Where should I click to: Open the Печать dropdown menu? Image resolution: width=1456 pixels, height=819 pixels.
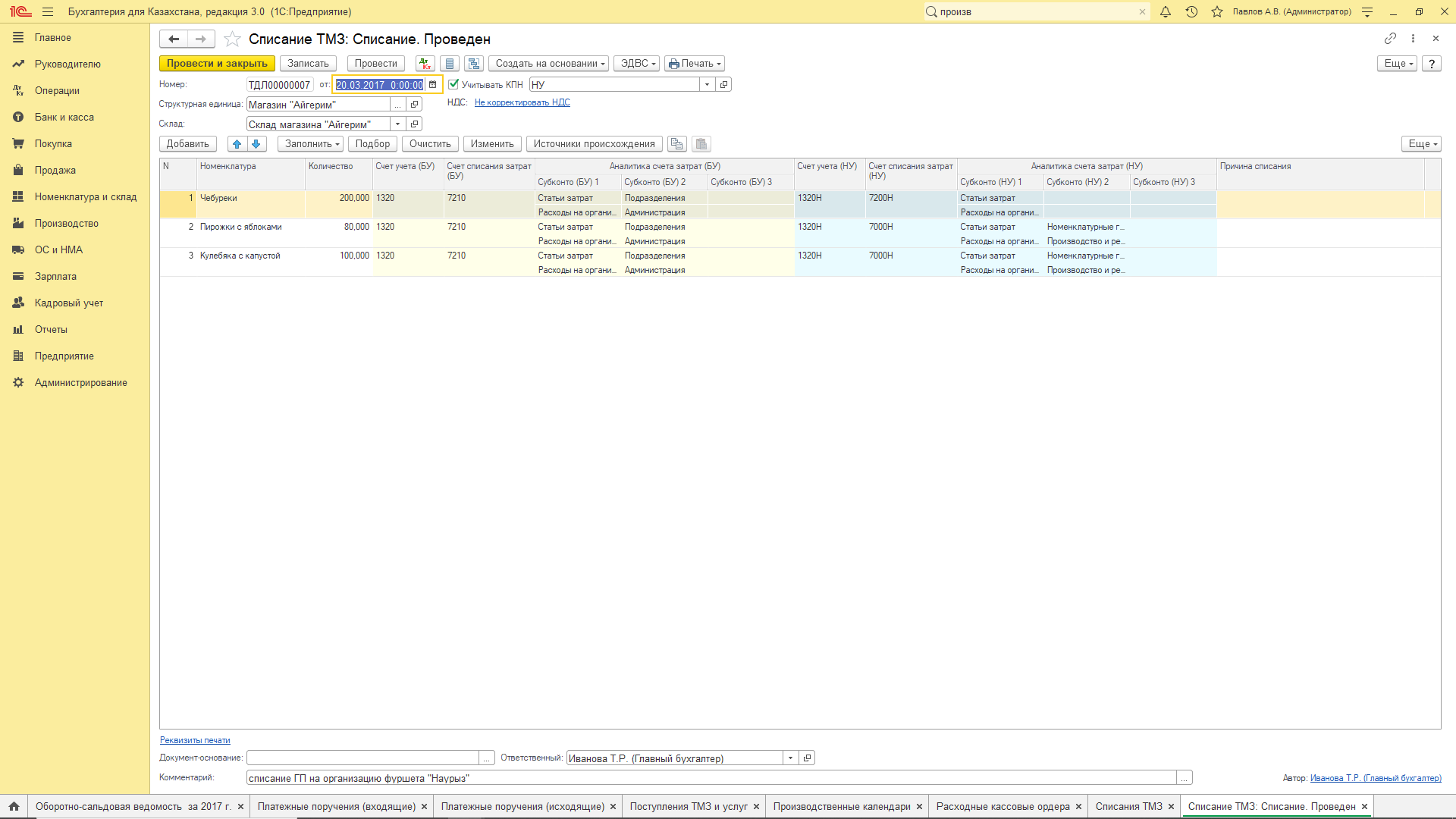[x=695, y=64]
